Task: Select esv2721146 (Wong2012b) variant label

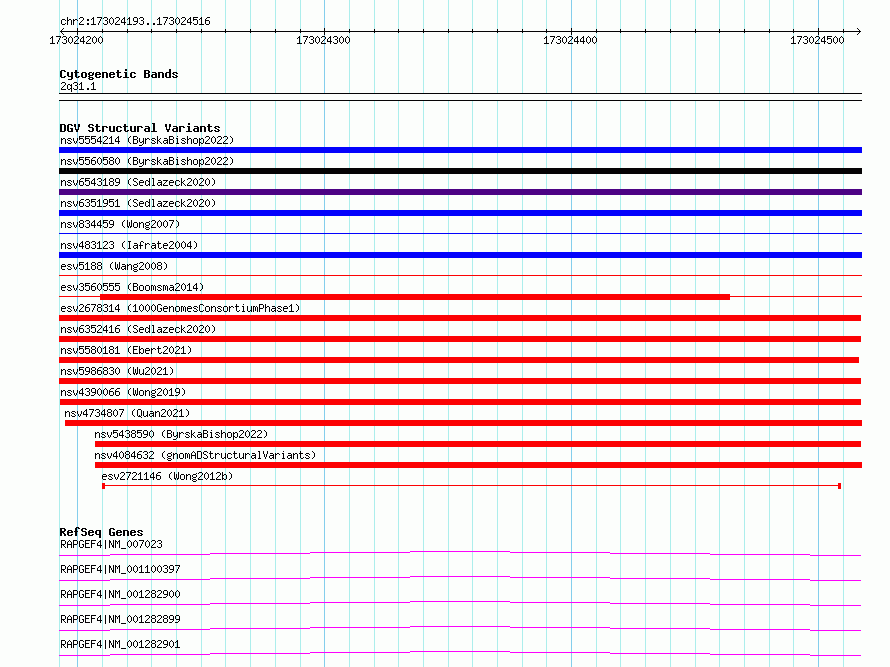Action: pos(167,476)
